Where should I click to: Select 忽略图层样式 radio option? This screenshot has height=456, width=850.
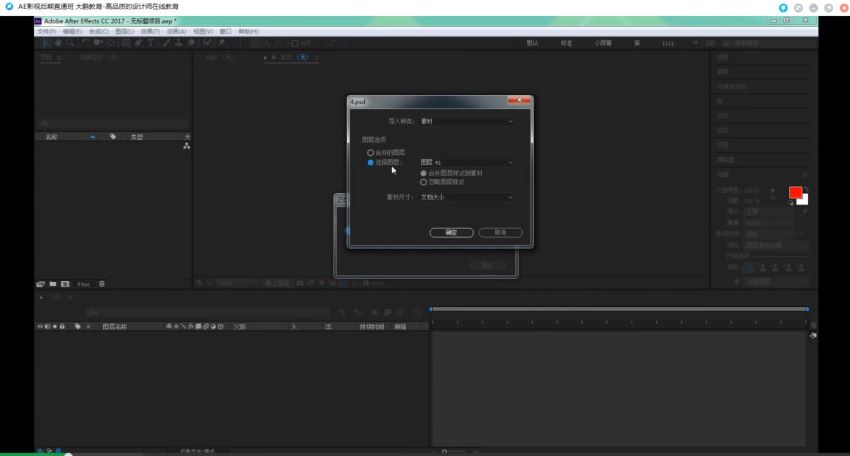click(x=423, y=182)
